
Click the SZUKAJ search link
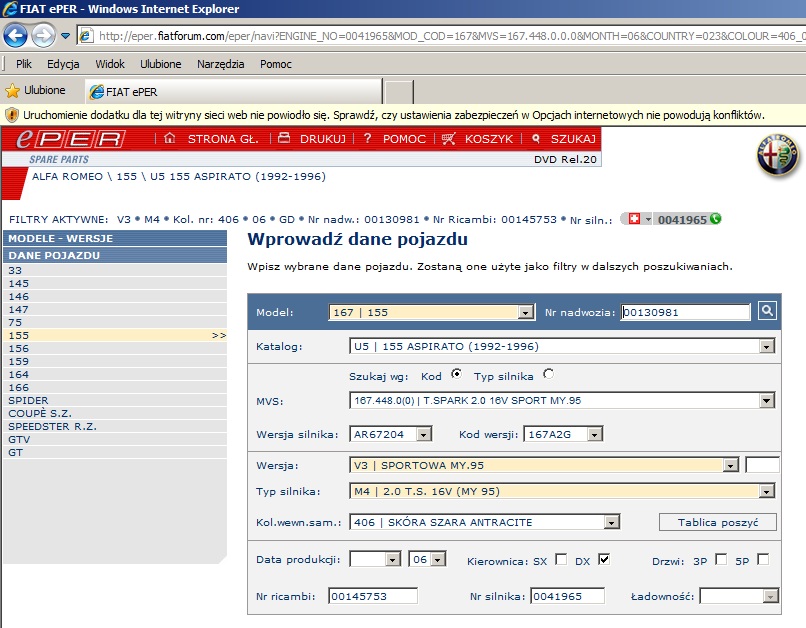tap(573, 139)
